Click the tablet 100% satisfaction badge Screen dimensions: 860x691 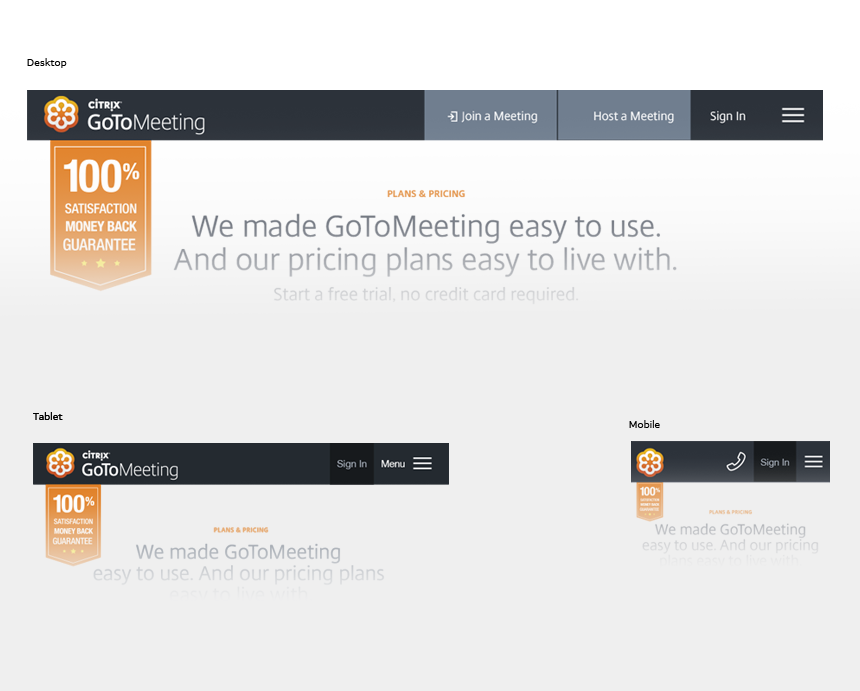[73, 523]
